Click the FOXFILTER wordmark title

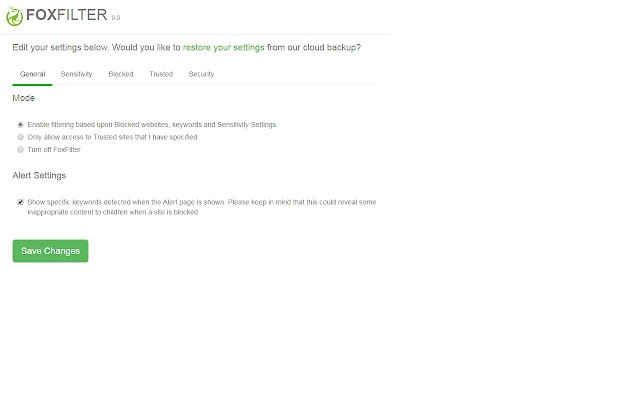click(66, 16)
